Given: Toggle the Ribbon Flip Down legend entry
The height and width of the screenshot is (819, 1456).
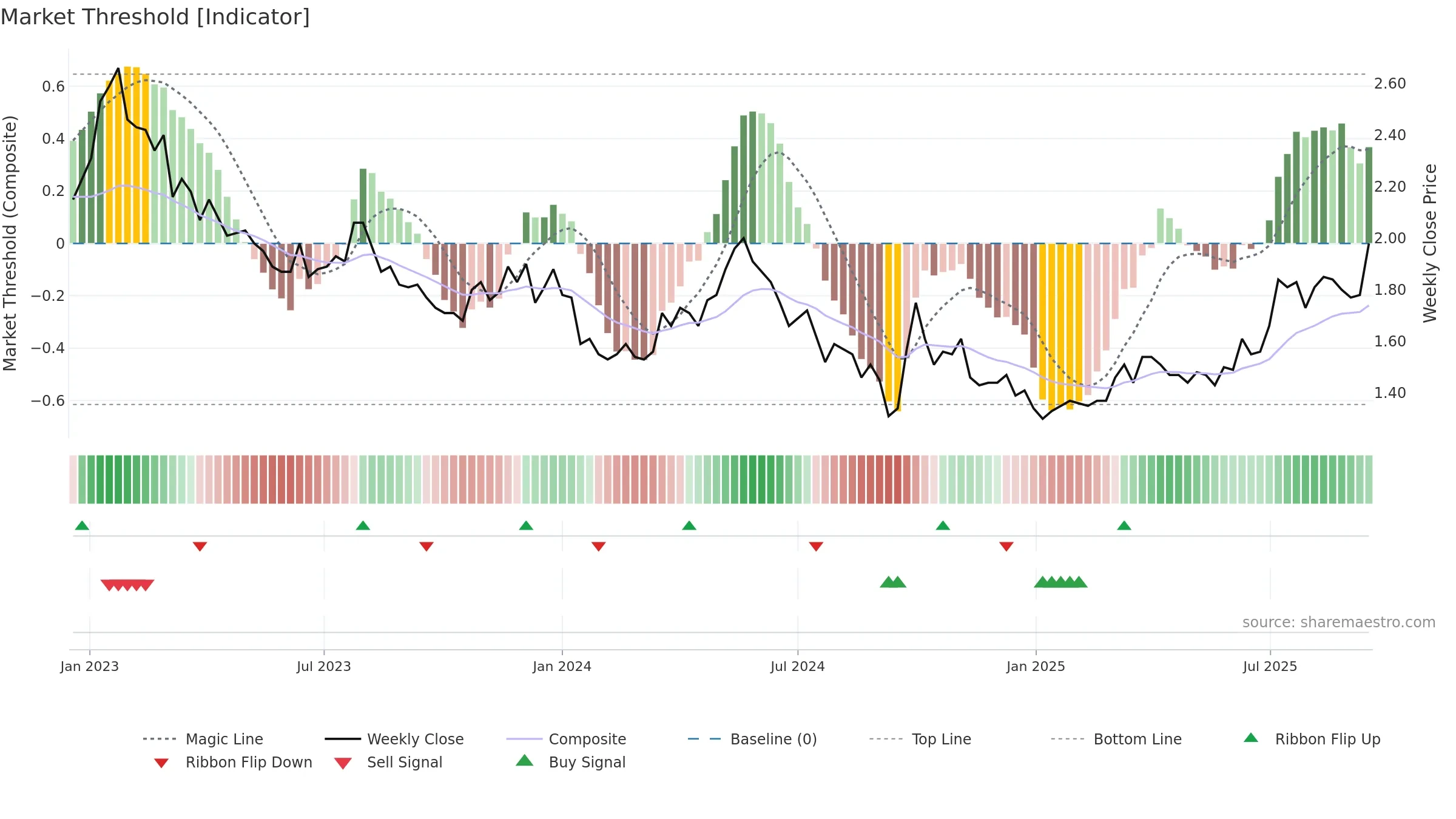Looking at the screenshot, I should (232, 762).
